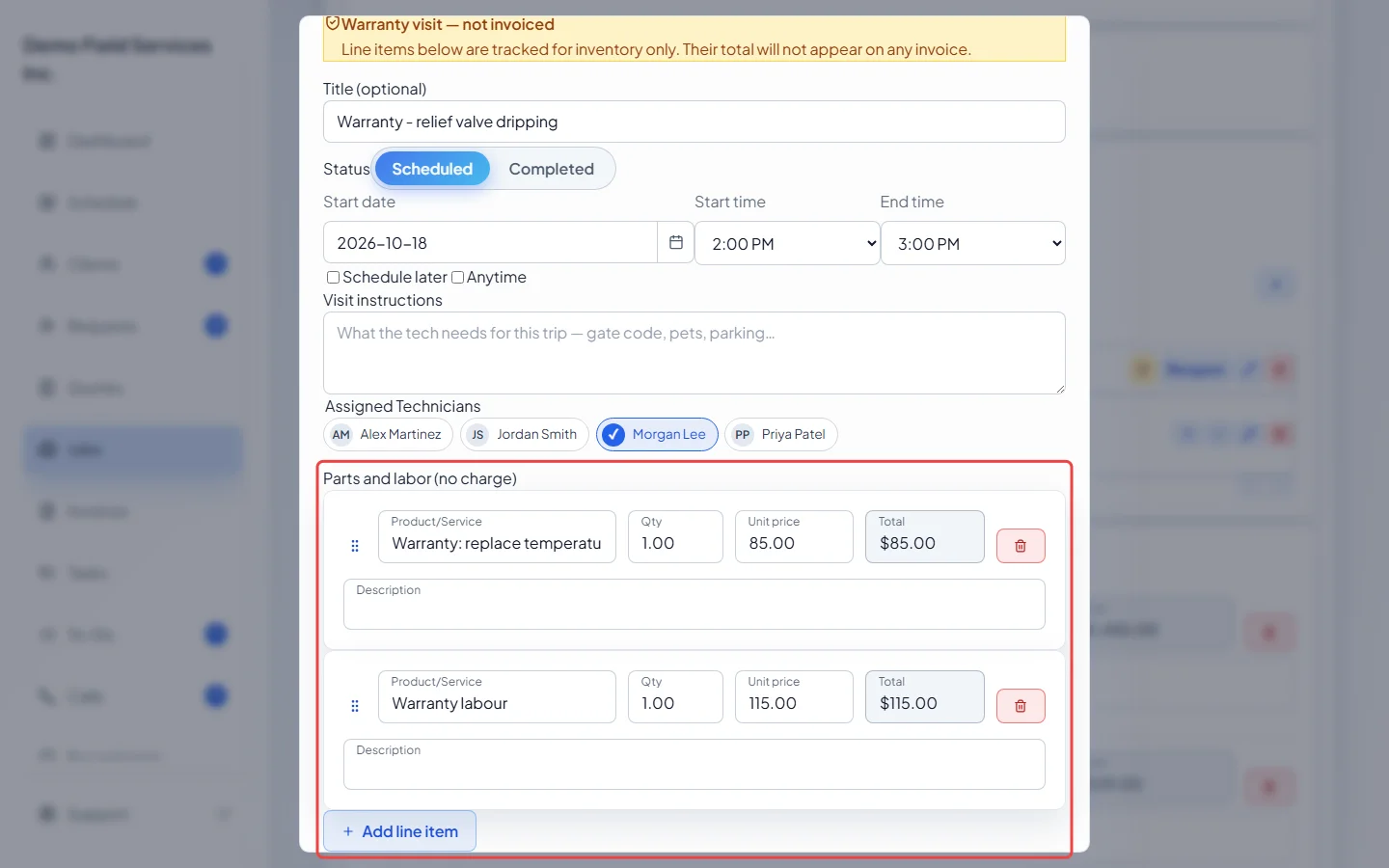Enable the Schedule later checkbox
1389x868 pixels.
pos(333,278)
